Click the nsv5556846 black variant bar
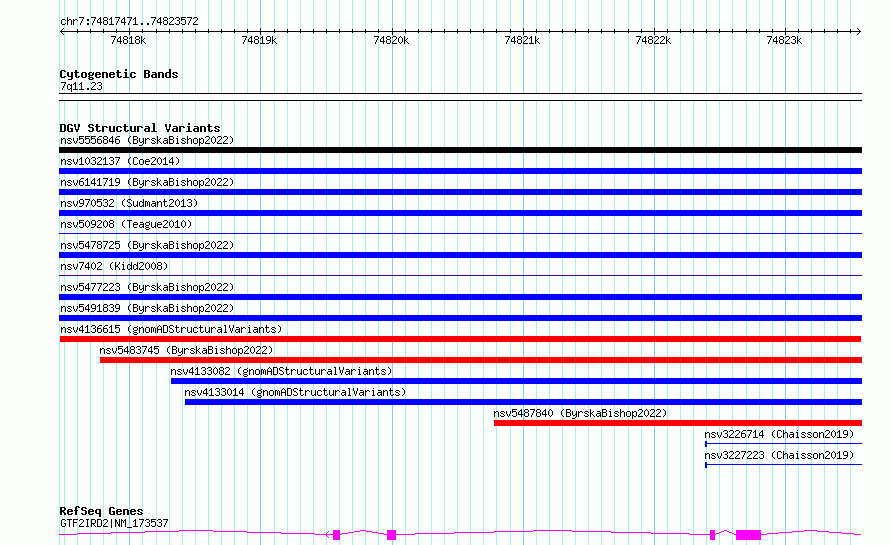The image size is (890, 545). coord(460,150)
